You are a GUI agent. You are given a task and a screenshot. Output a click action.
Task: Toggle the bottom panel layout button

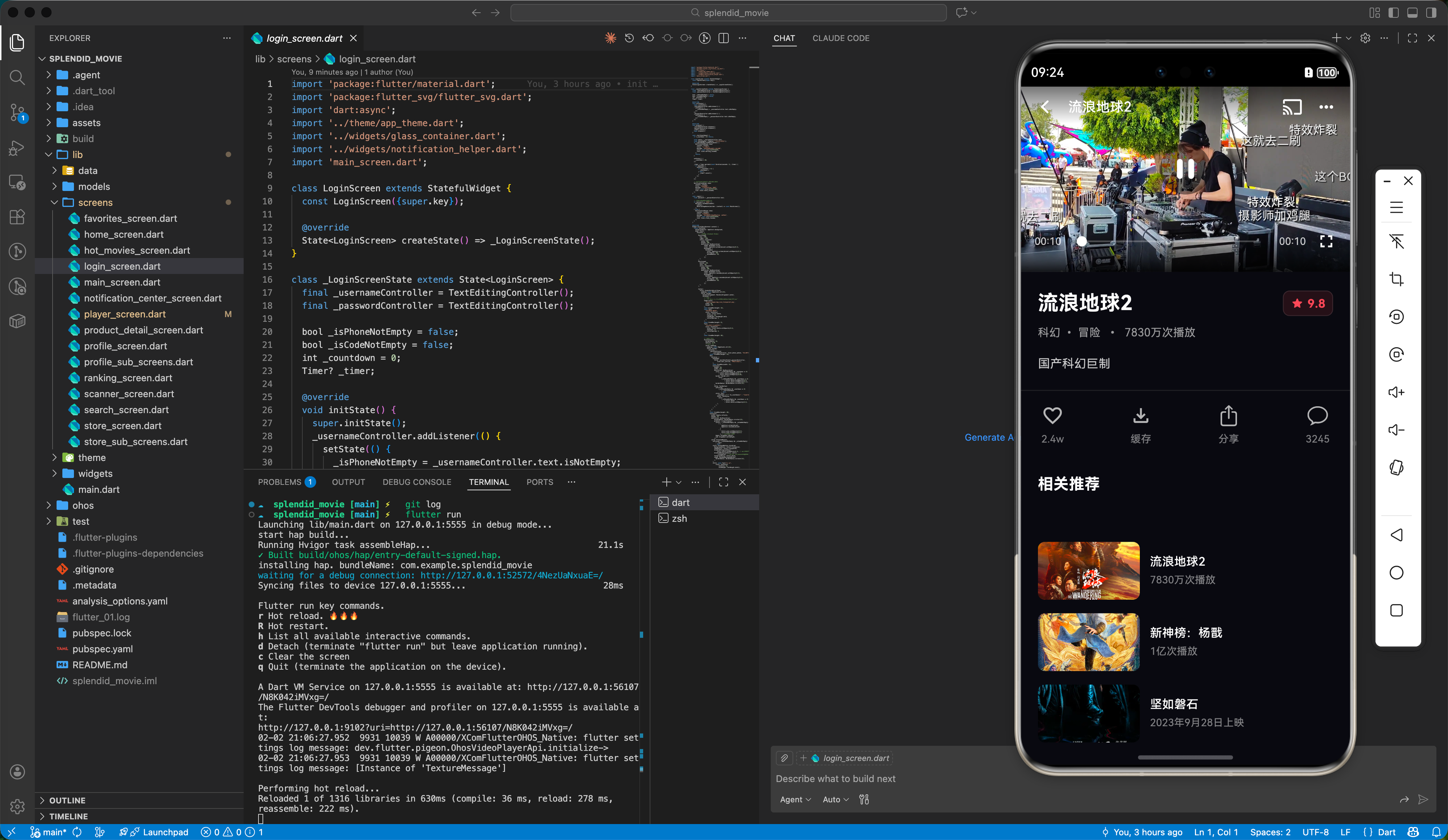coord(1412,13)
